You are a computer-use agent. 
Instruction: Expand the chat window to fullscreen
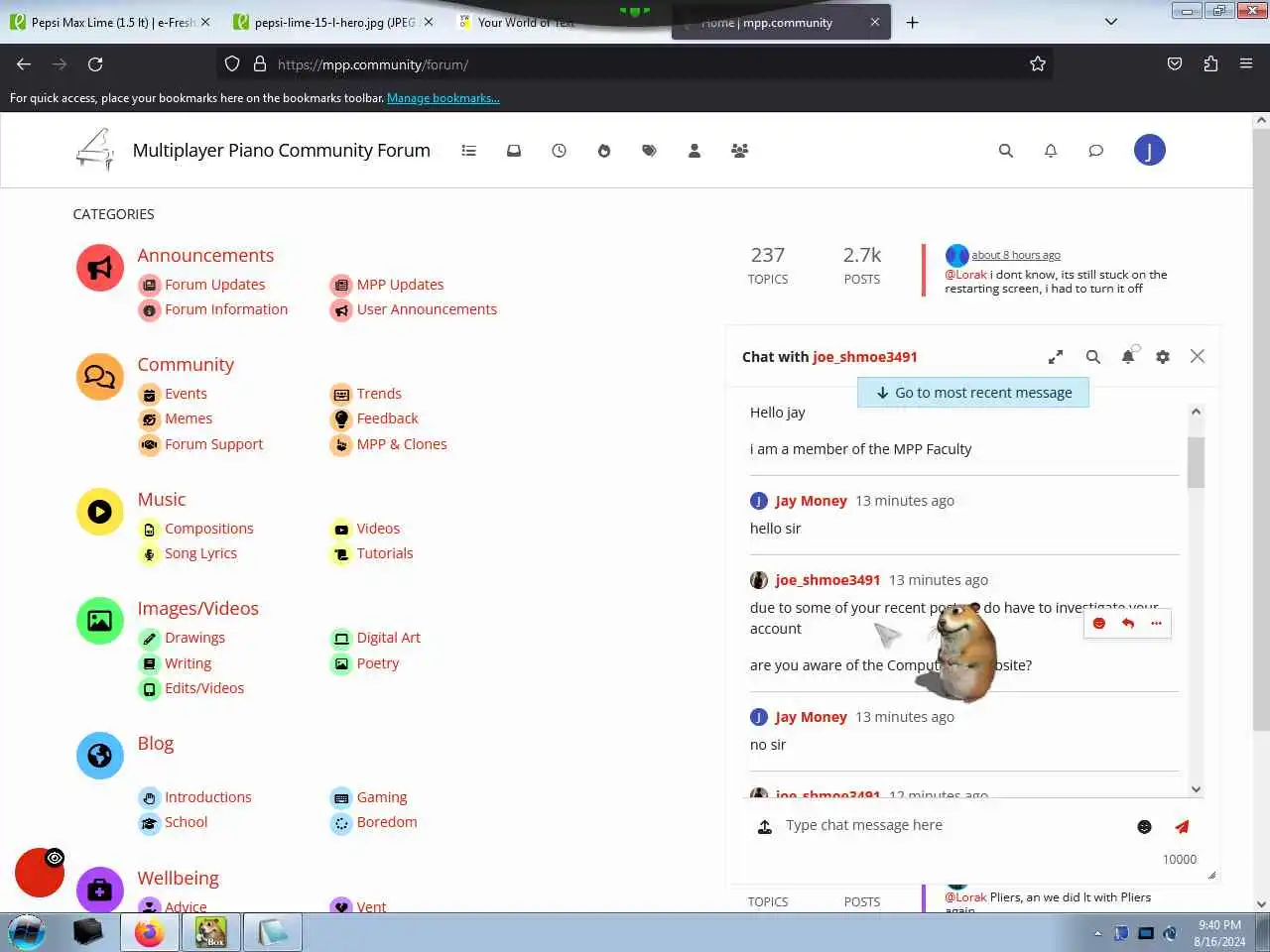coord(1056,357)
